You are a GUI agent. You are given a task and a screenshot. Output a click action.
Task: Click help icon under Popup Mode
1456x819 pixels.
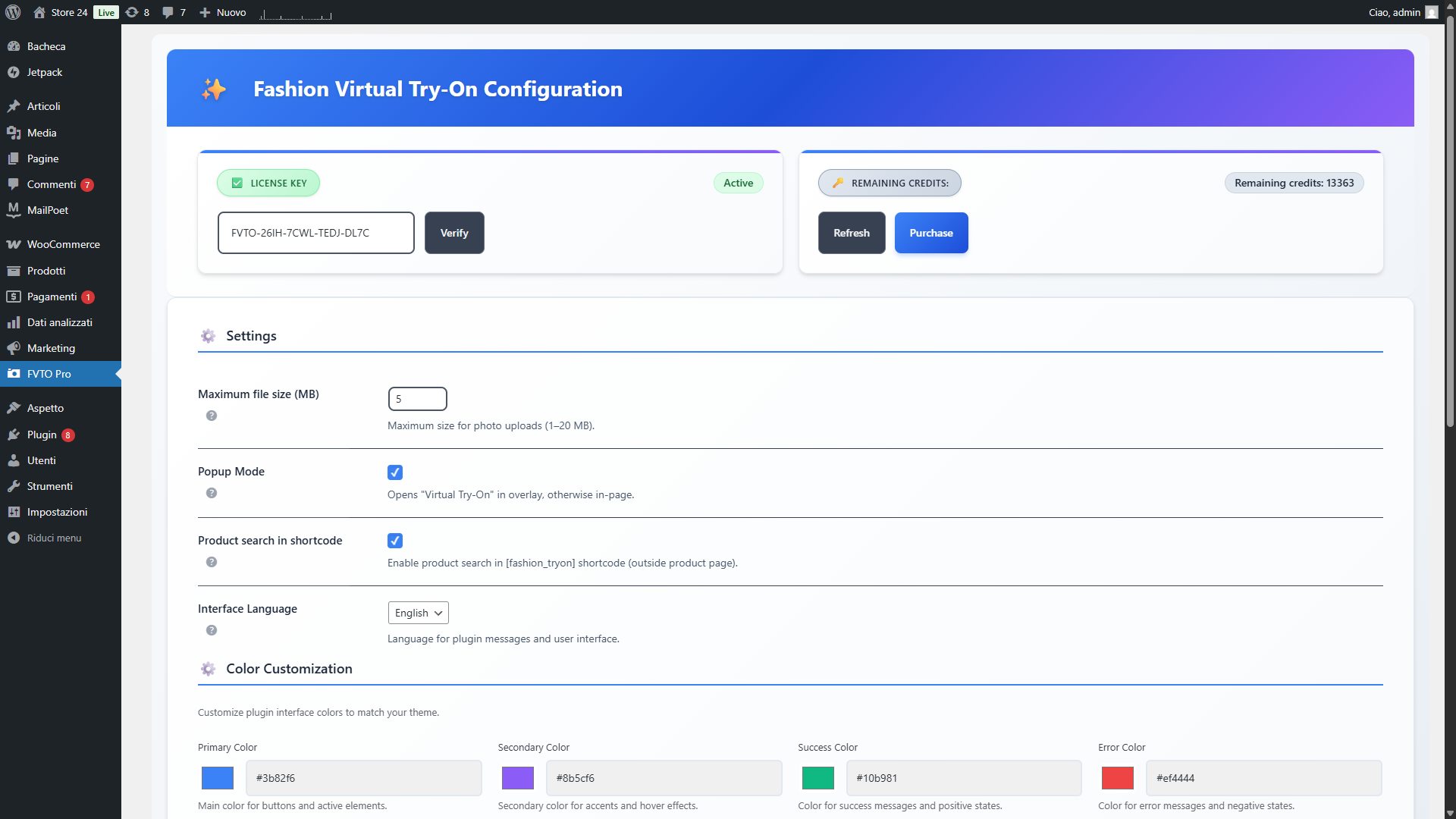coord(212,493)
